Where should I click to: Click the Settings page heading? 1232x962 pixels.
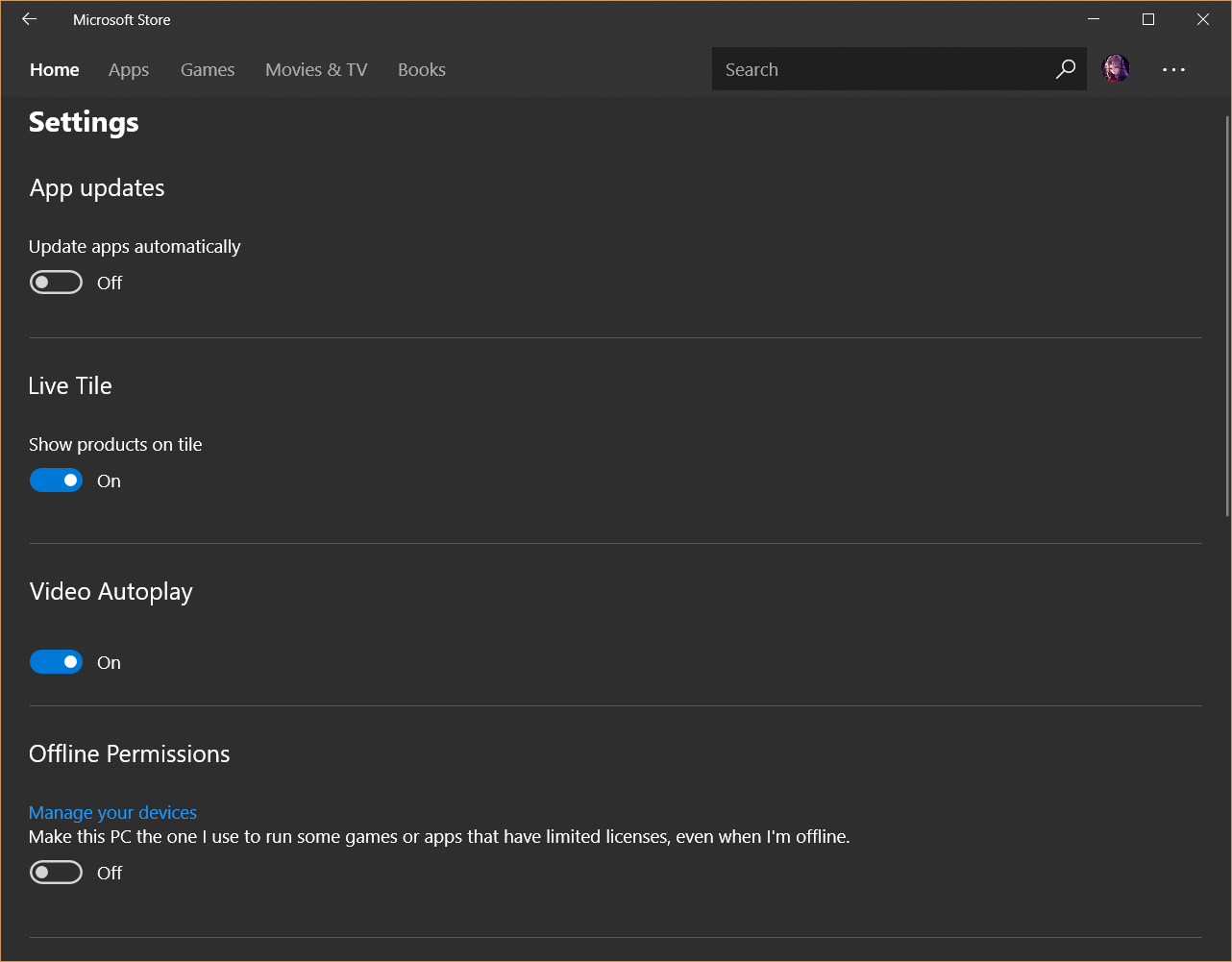point(84,122)
